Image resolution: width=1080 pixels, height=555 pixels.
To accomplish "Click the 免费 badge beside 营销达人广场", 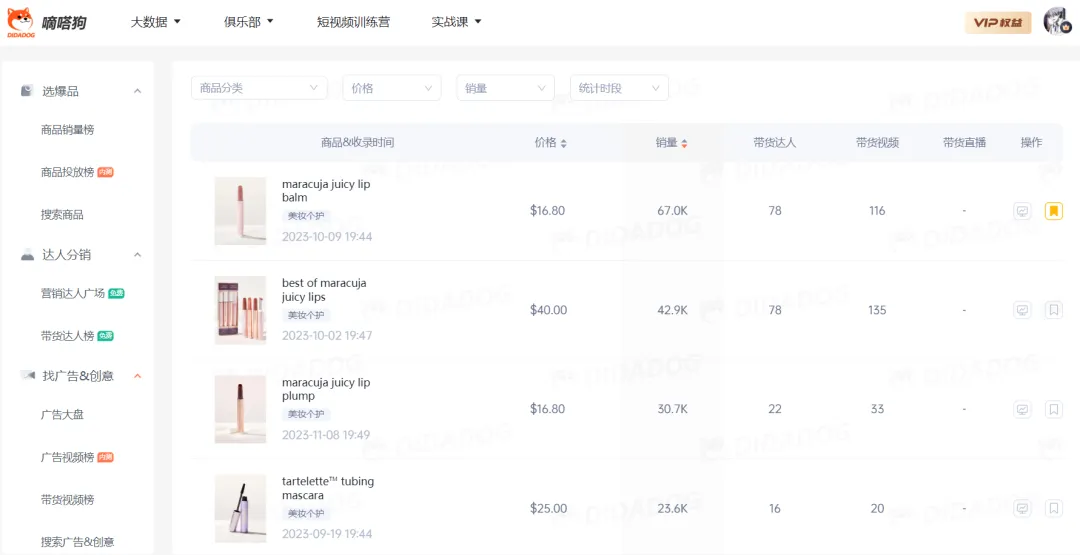I will pos(116,293).
